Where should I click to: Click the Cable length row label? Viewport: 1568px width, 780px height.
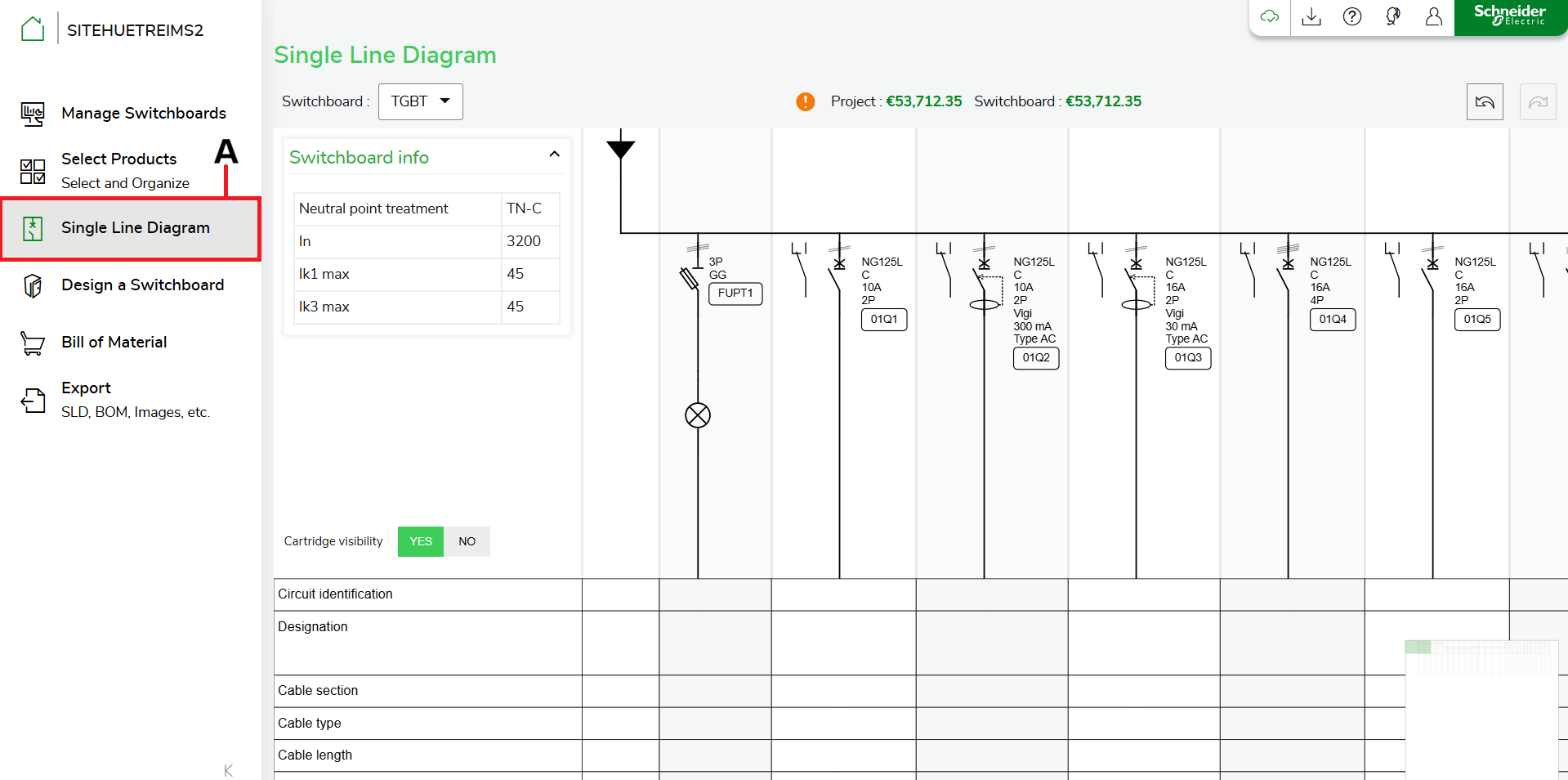pyautogui.click(x=315, y=755)
